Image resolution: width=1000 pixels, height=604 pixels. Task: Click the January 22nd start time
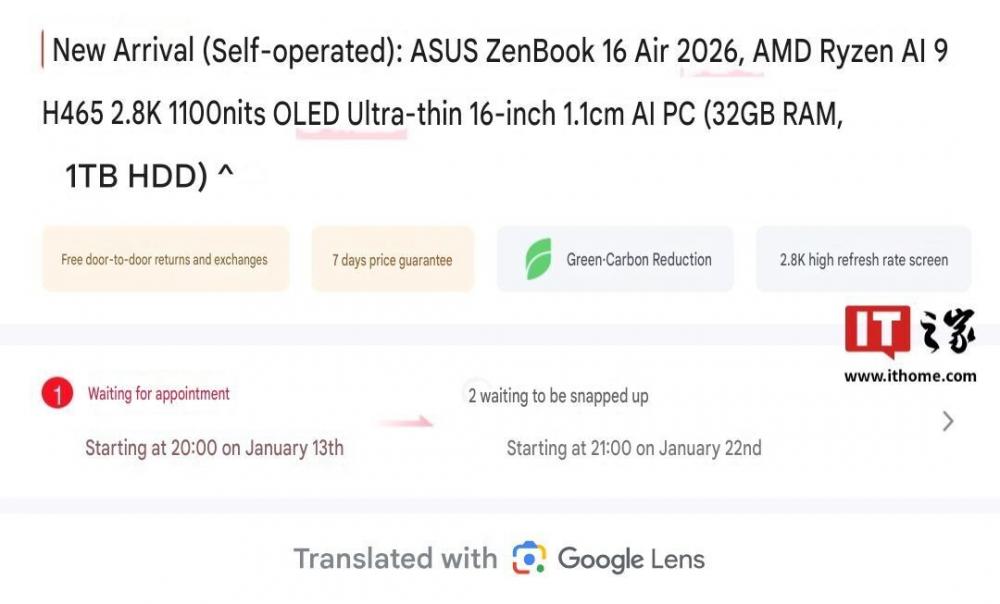634,448
